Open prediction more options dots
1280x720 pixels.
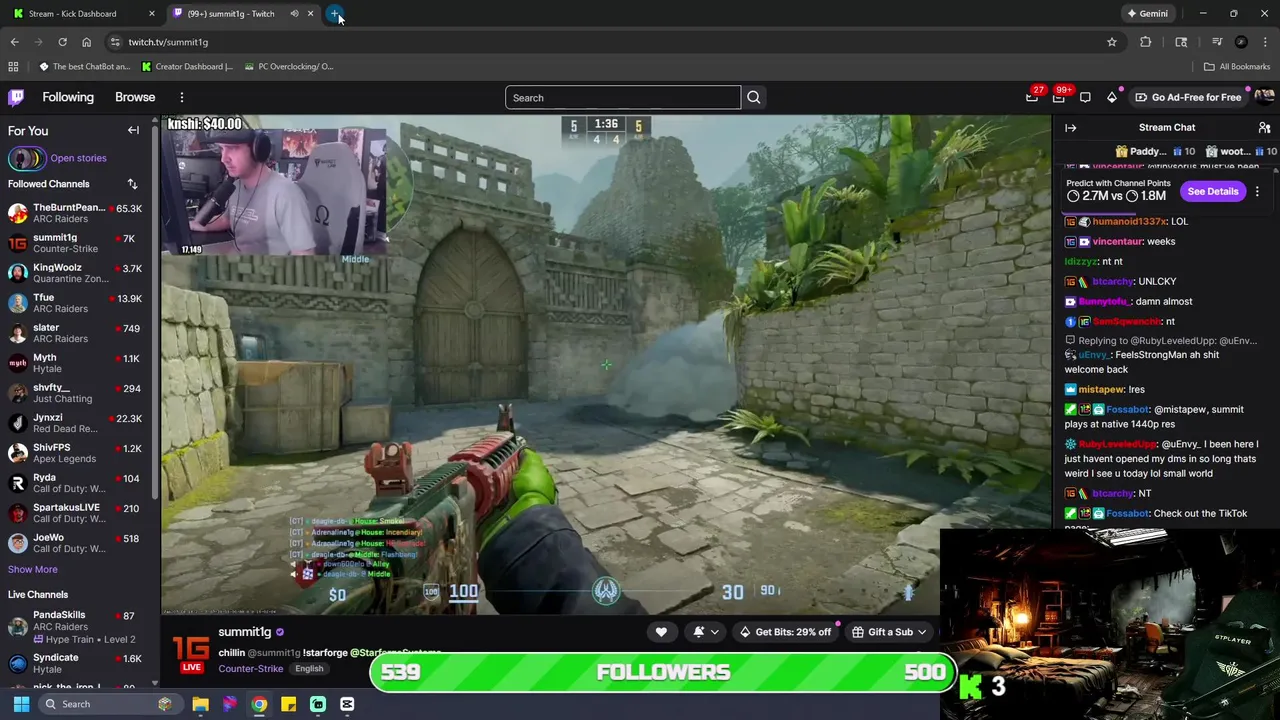1257,191
